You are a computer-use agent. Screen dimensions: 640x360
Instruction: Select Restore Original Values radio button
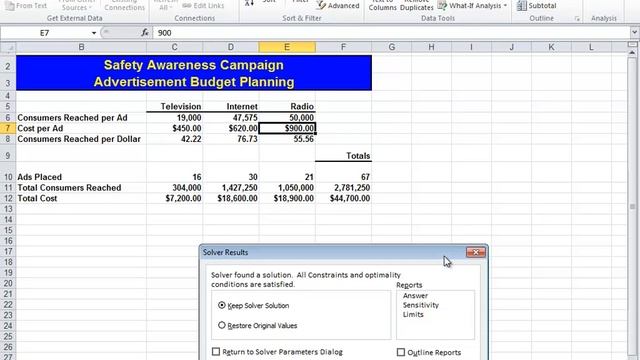[x=222, y=325]
